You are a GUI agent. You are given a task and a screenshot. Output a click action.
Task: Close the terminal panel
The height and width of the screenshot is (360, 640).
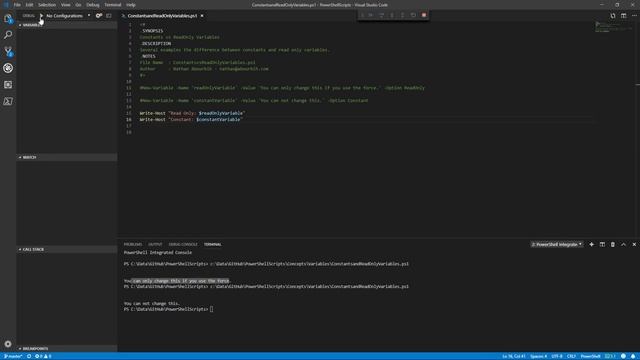634,244
